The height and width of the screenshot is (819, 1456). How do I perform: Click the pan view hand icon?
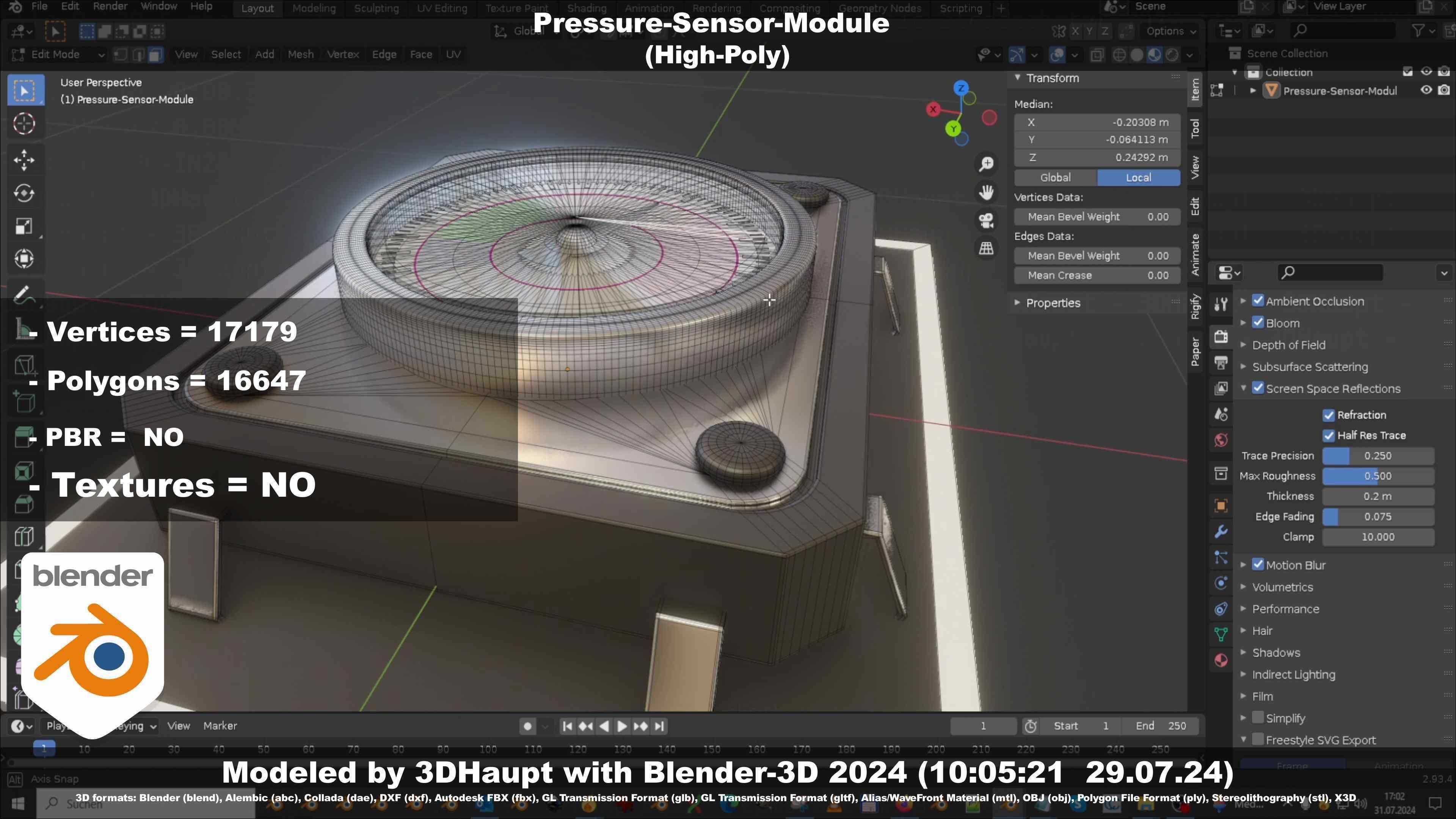click(986, 192)
